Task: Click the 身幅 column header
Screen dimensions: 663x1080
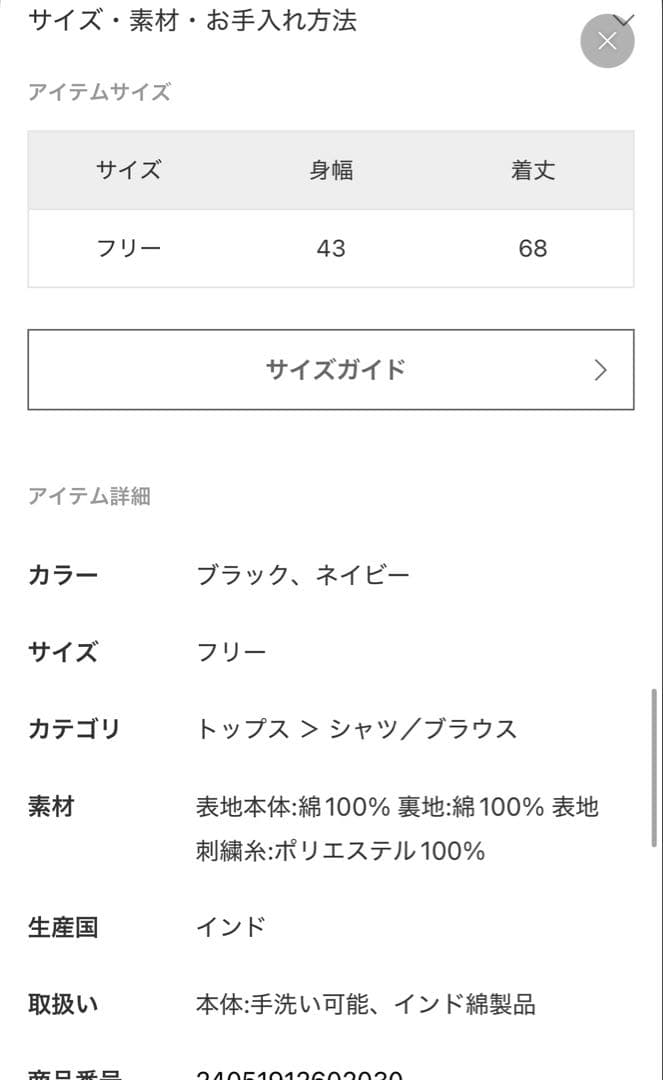Action: coord(332,170)
